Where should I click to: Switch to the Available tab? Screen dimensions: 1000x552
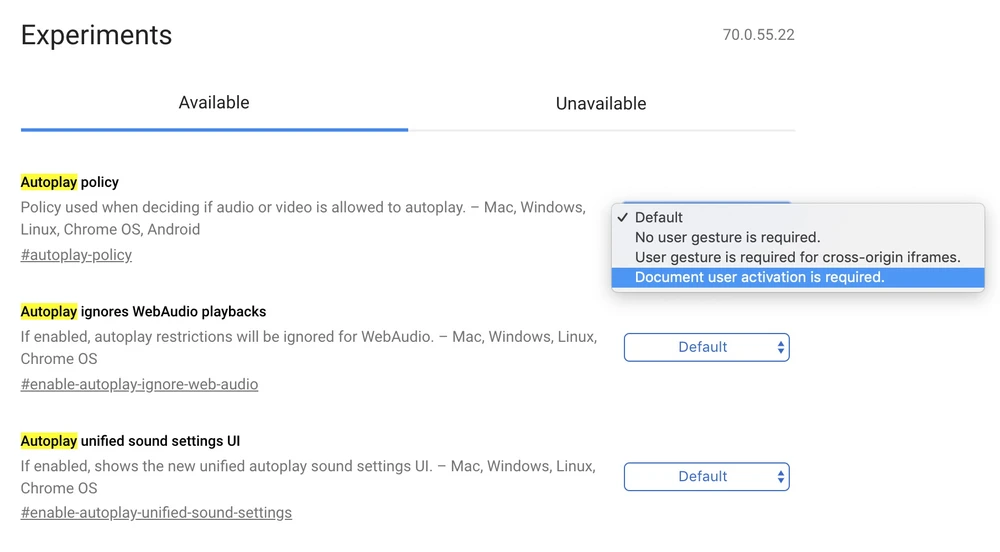[214, 103]
